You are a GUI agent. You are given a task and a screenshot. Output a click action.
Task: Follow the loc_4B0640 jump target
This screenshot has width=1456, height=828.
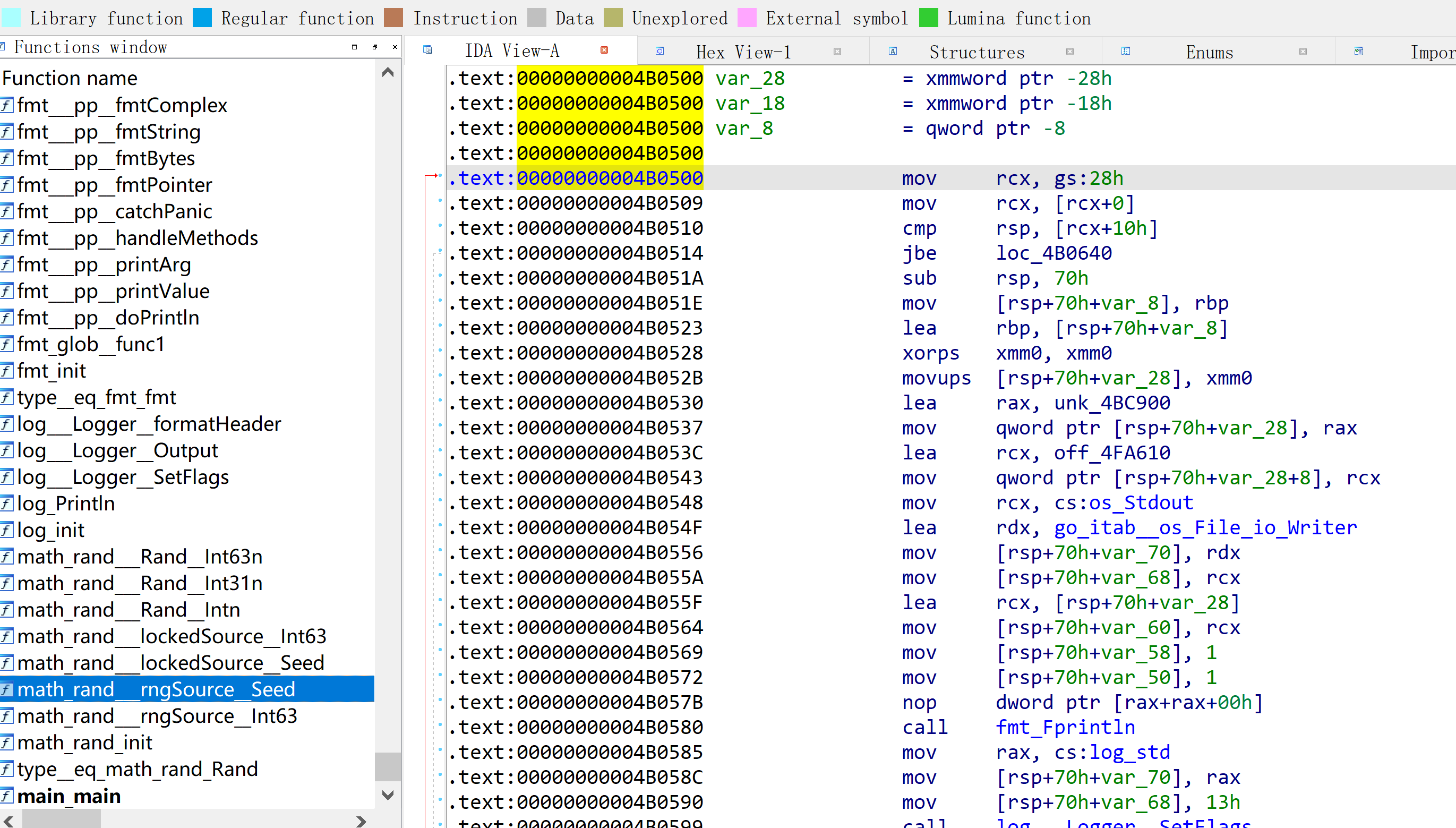1054,252
